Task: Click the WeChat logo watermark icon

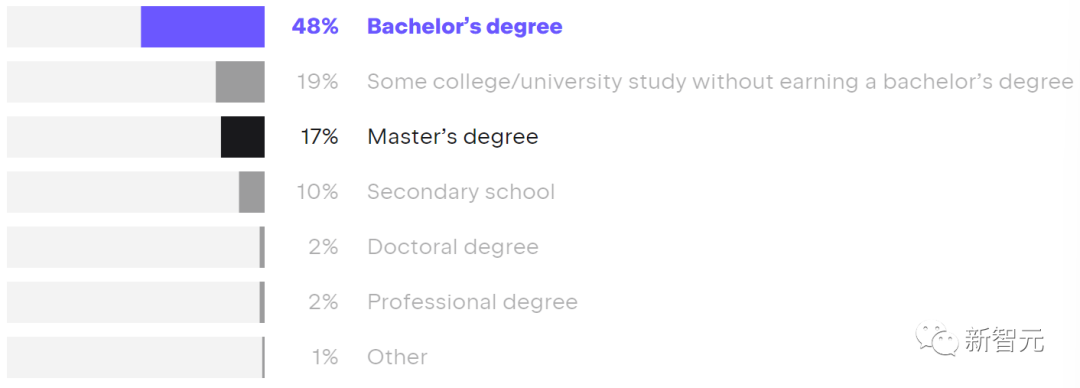Action: 937,339
